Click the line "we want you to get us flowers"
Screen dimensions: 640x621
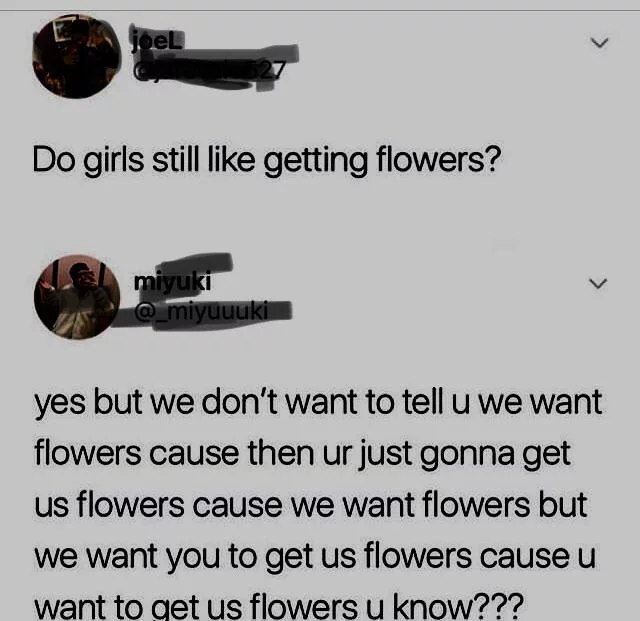point(315,557)
